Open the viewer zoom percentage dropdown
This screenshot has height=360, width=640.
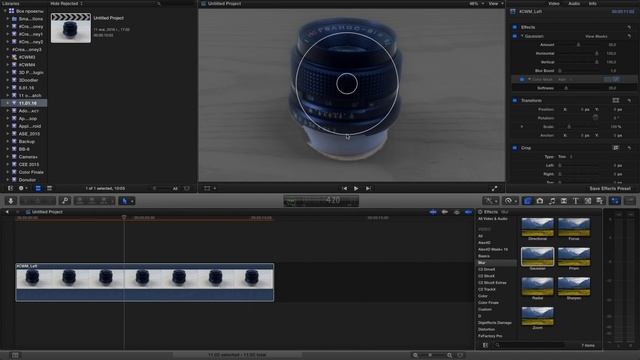point(476,4)
